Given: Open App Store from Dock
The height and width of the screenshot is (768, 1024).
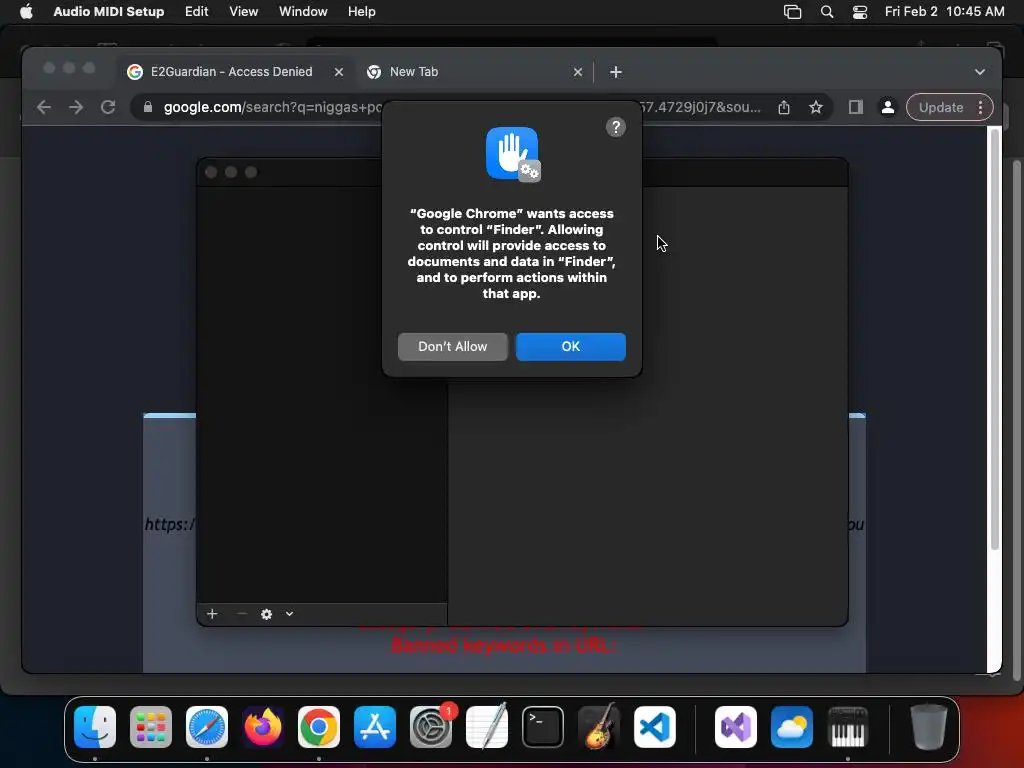Looking at the screenshot, I should 375,727.
